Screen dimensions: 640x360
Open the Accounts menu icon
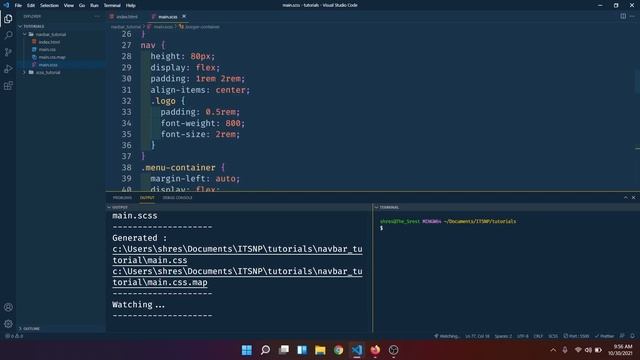[8, 307]
